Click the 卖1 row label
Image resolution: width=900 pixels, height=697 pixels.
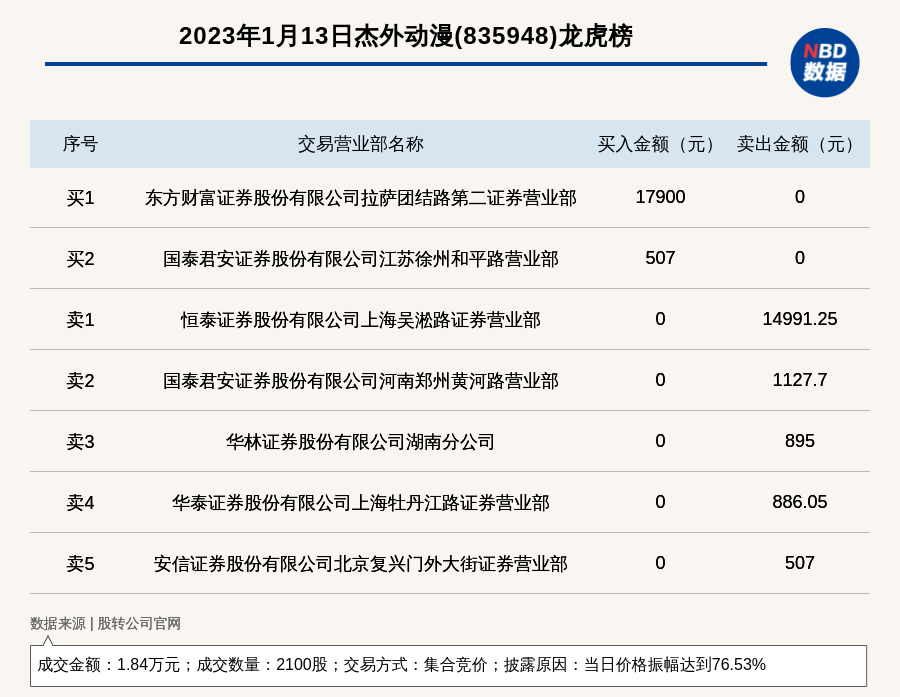(x=80, y=320)
